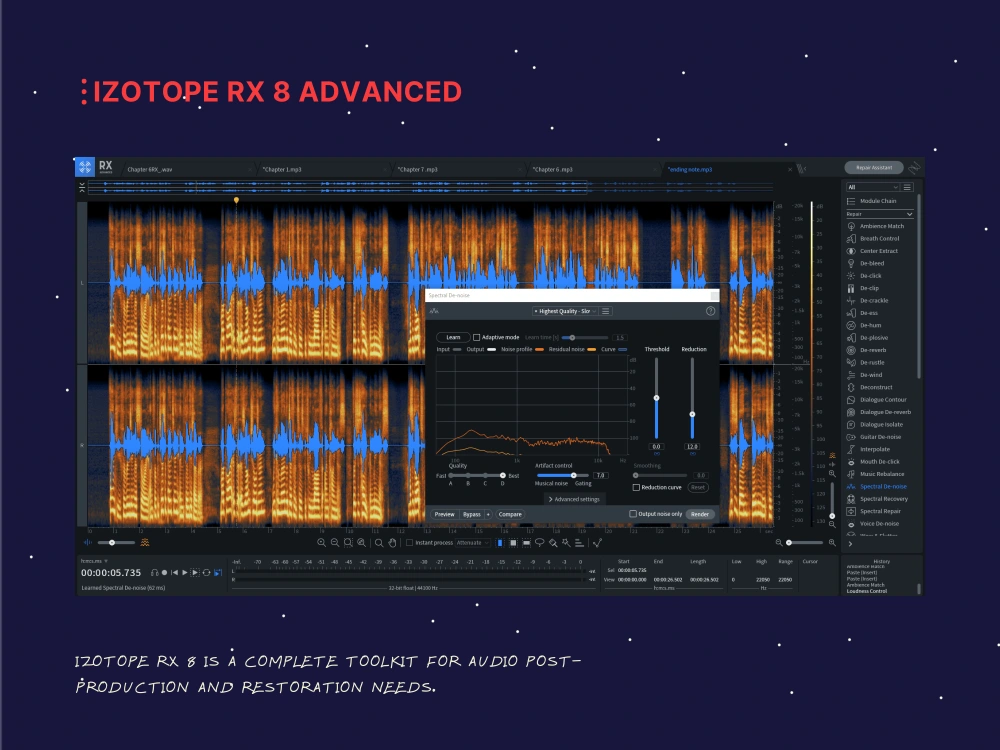This screenshot has width=1000, height=750.
Task: Open the Highest Quality preset dropdown
Action: click(x=565, y=311)
